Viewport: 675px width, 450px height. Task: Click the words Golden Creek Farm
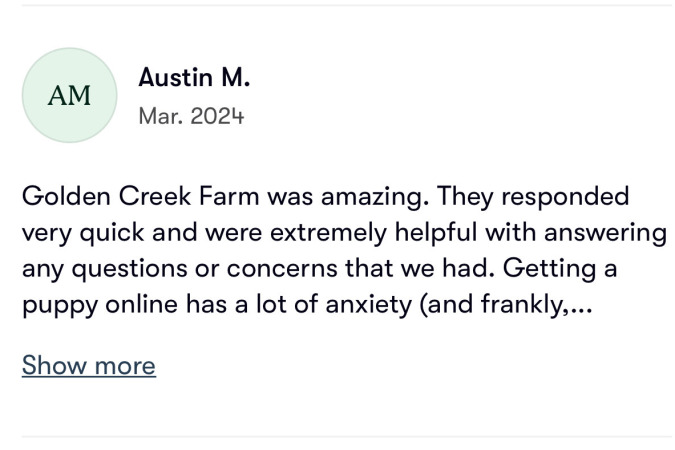tap(127, 196)
